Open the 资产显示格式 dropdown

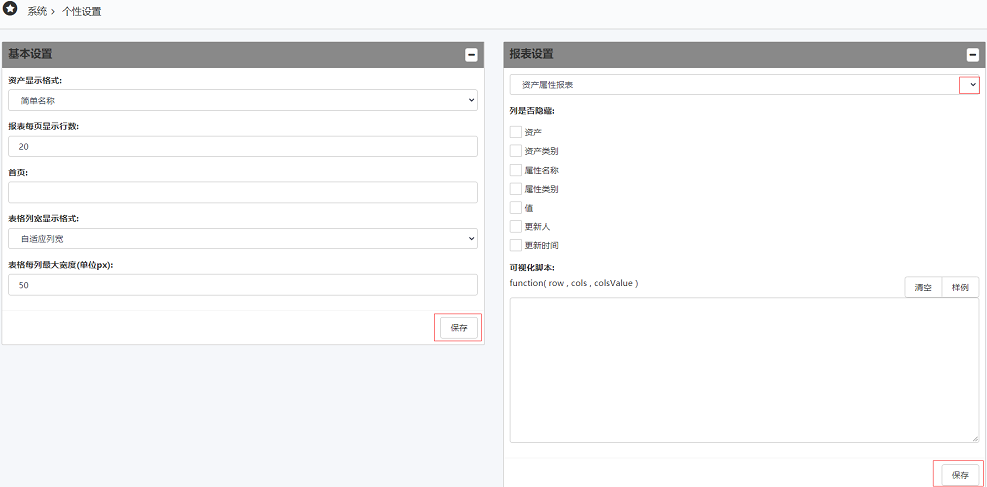[242, 100]
